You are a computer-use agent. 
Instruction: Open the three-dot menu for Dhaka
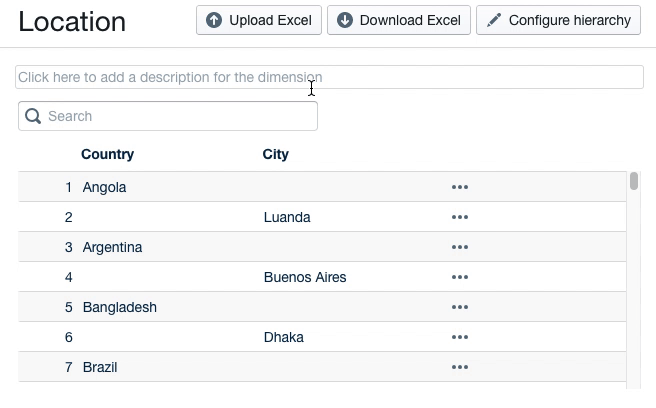[x=460, y=337]
